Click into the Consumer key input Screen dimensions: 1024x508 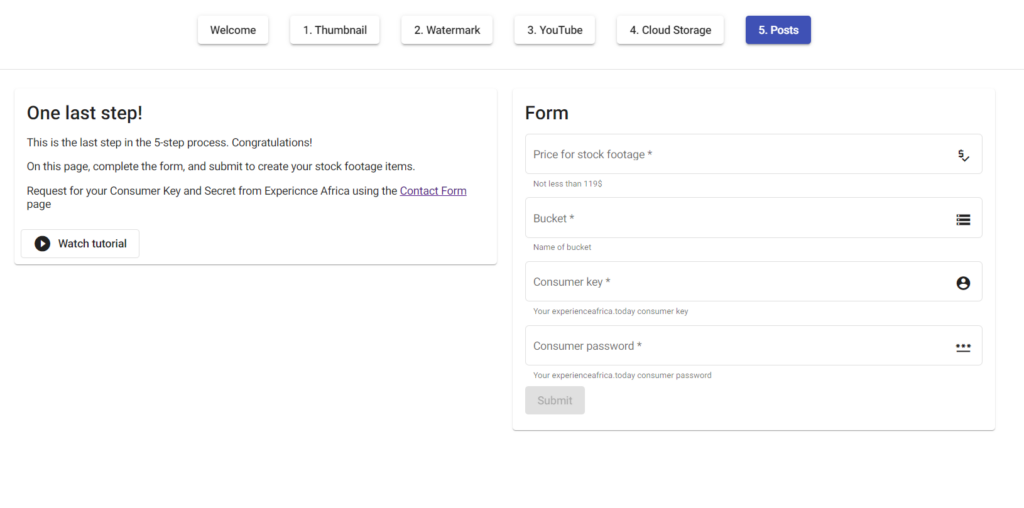[735, 283]
